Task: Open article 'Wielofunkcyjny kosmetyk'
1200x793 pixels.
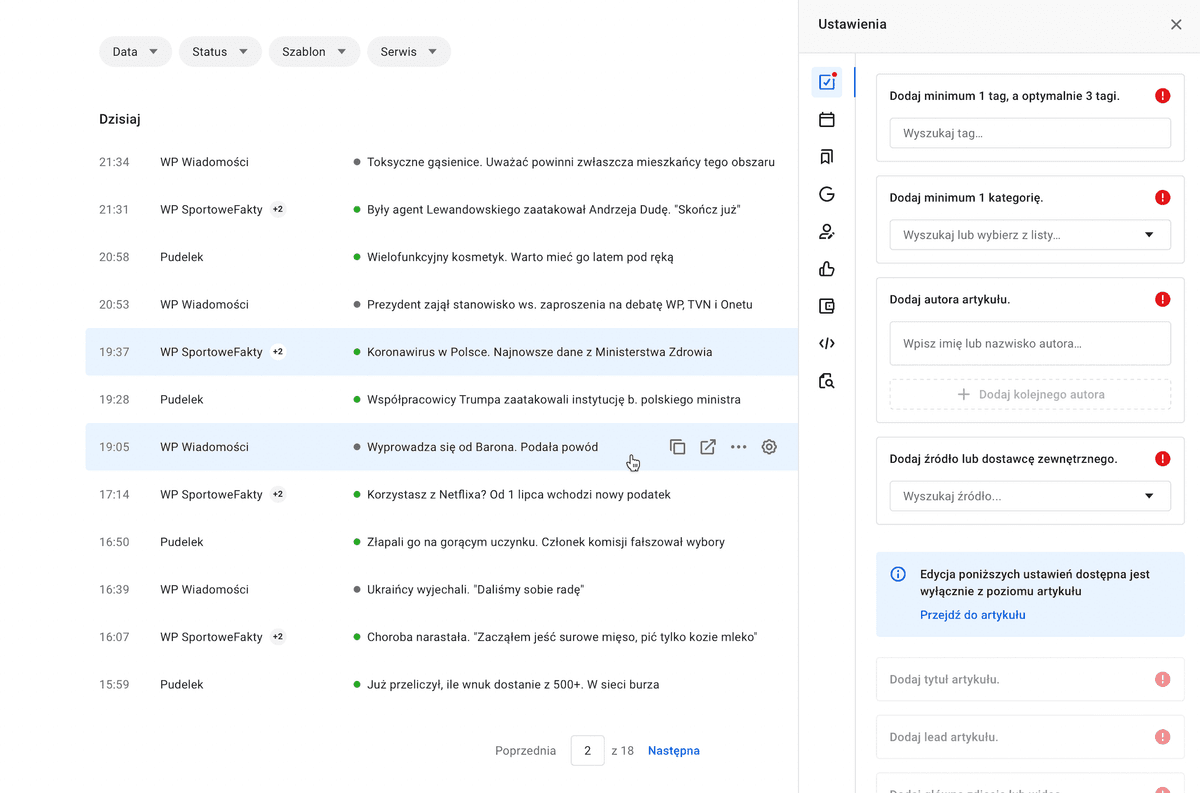Action: pyautogui.click(x=520, y=257)
